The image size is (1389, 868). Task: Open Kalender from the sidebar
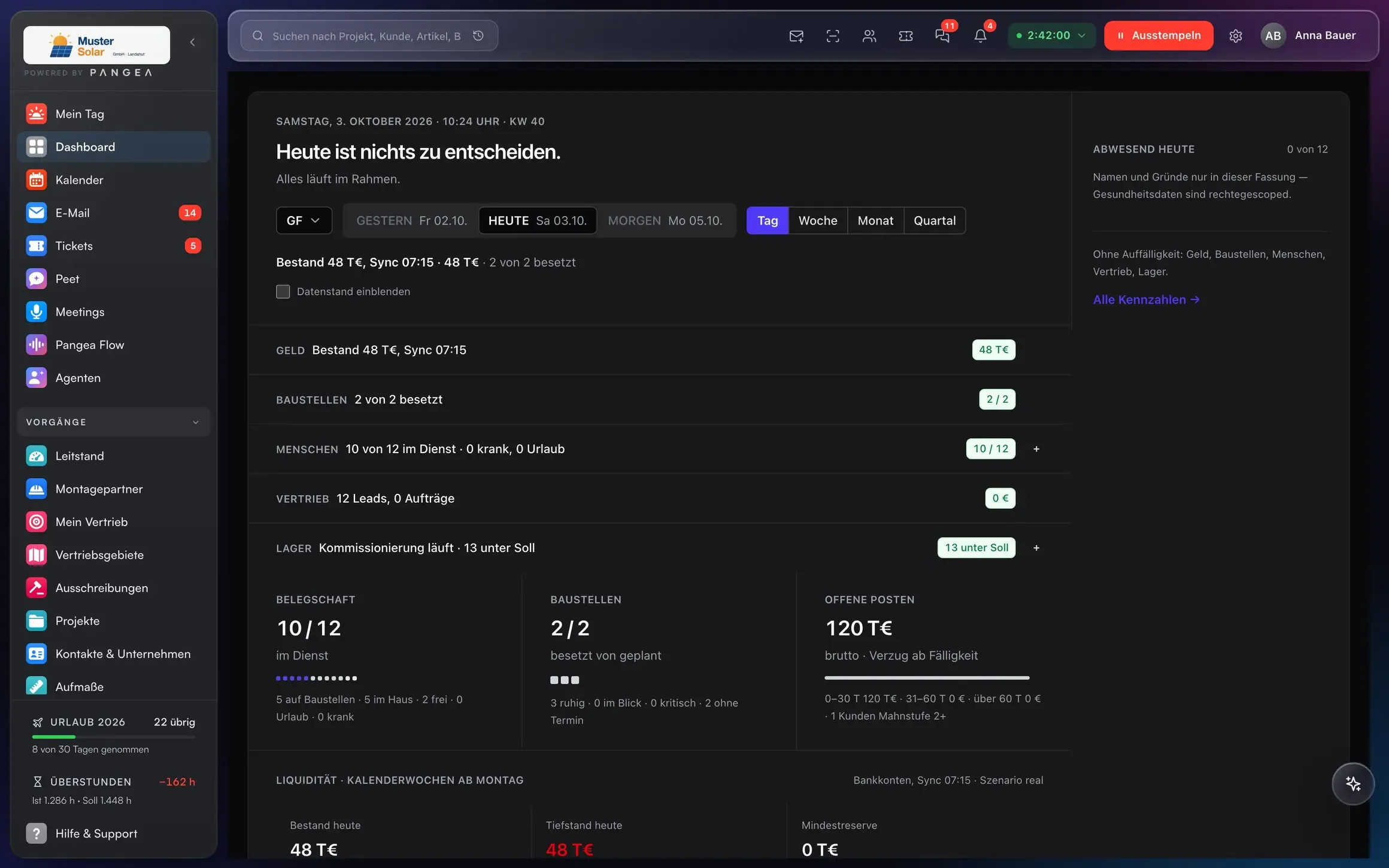coord(114,180)
